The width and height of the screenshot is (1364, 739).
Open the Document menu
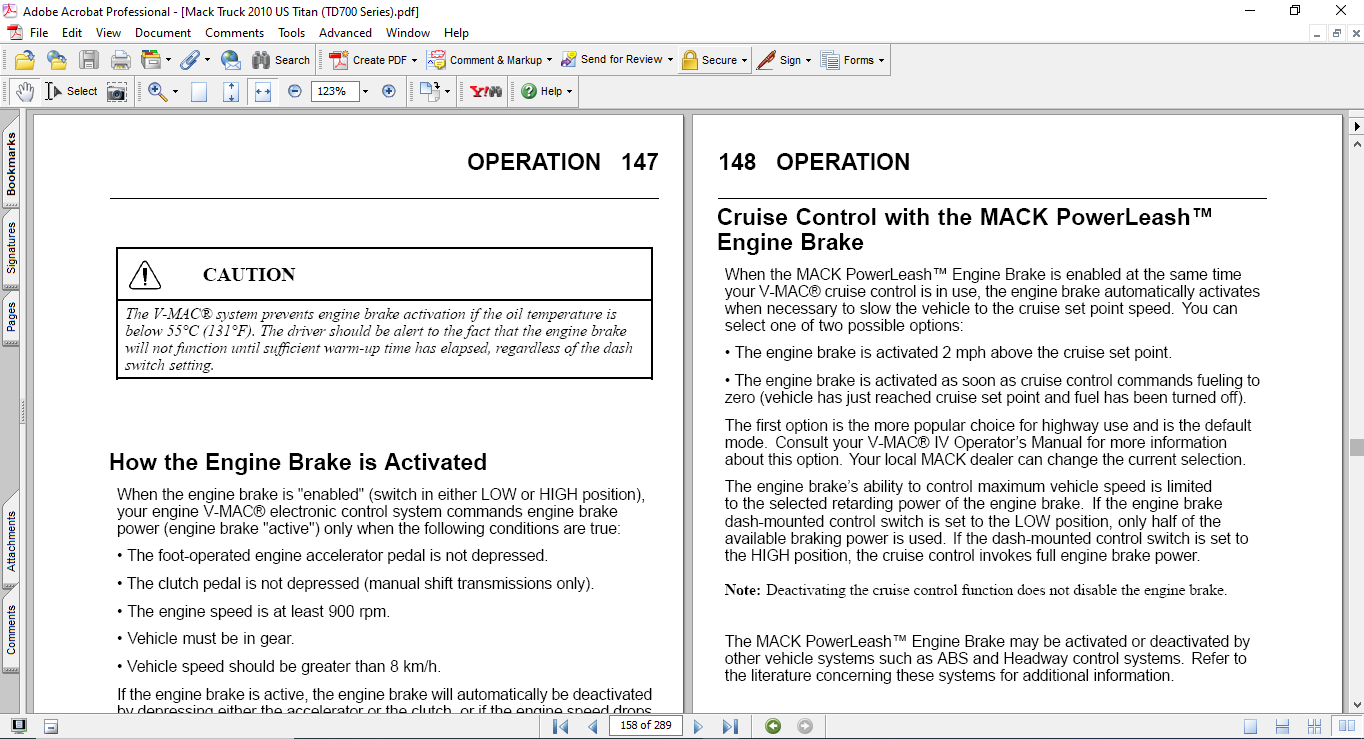pyautogui.click(x=163, y=33)
